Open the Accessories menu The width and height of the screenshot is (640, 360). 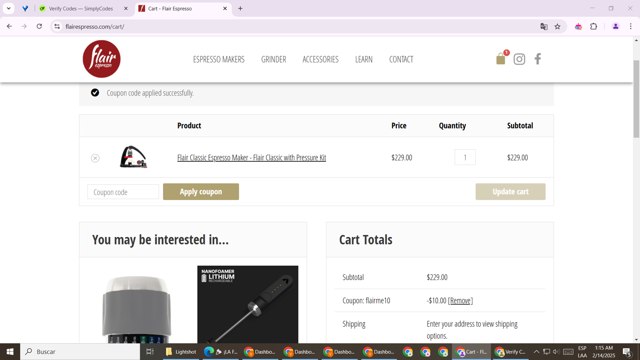320,59
